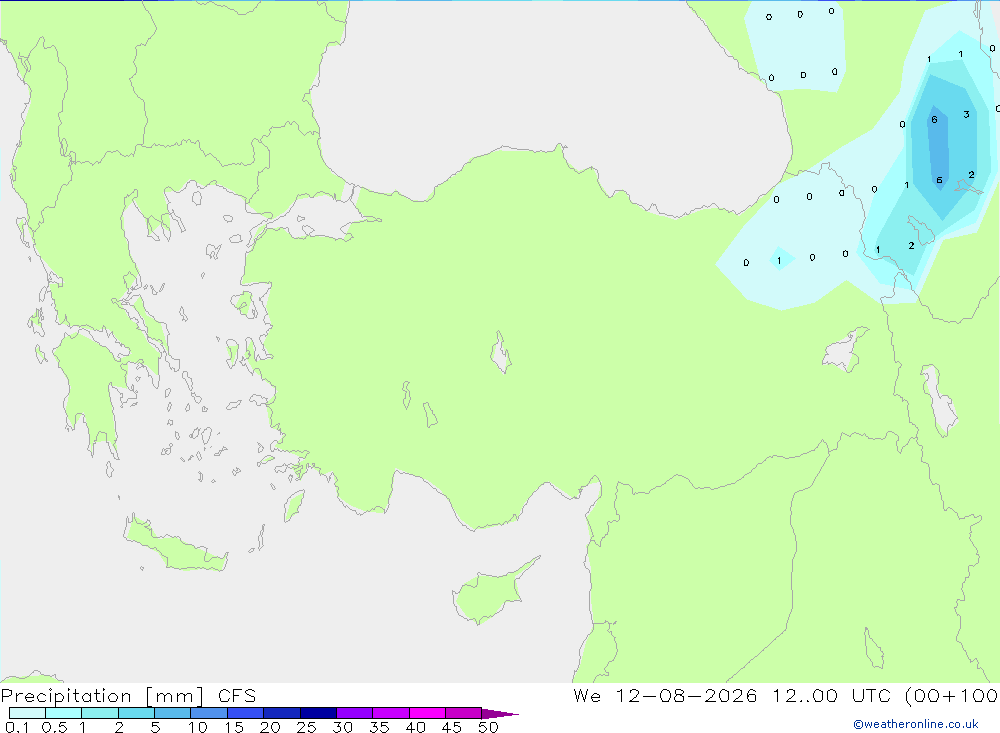Click the '25' legend scale label
Screen dimensions: 1000x733
[307, 727]
